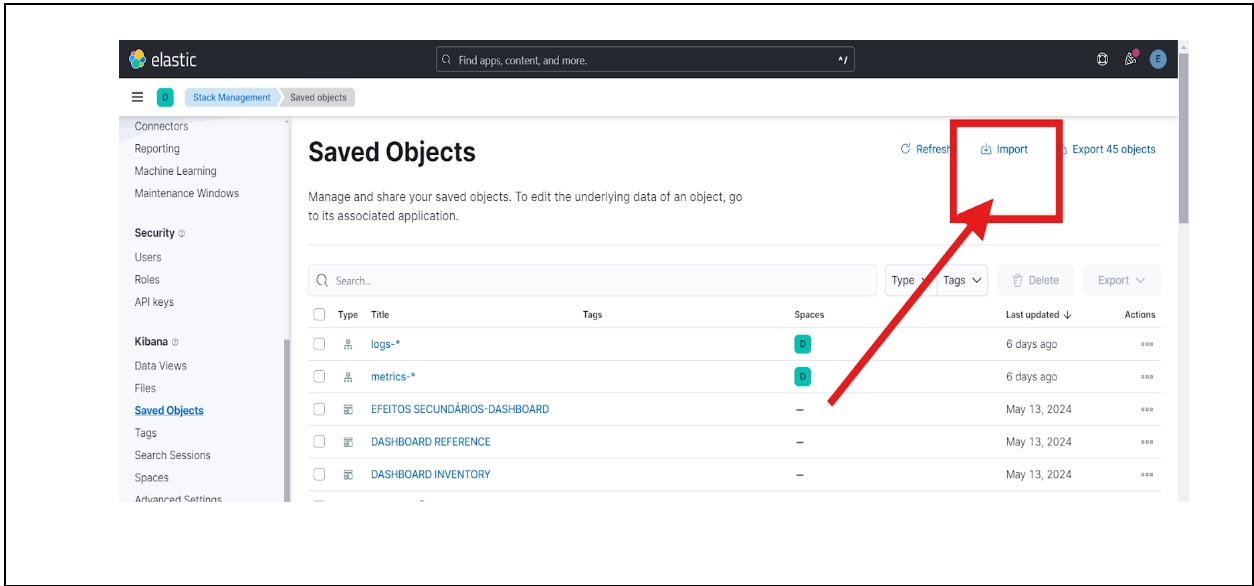This screenshot has width=1254, height=586.
Task: Toggle the select-all checkbox in table header
Action: click(319, 314)
